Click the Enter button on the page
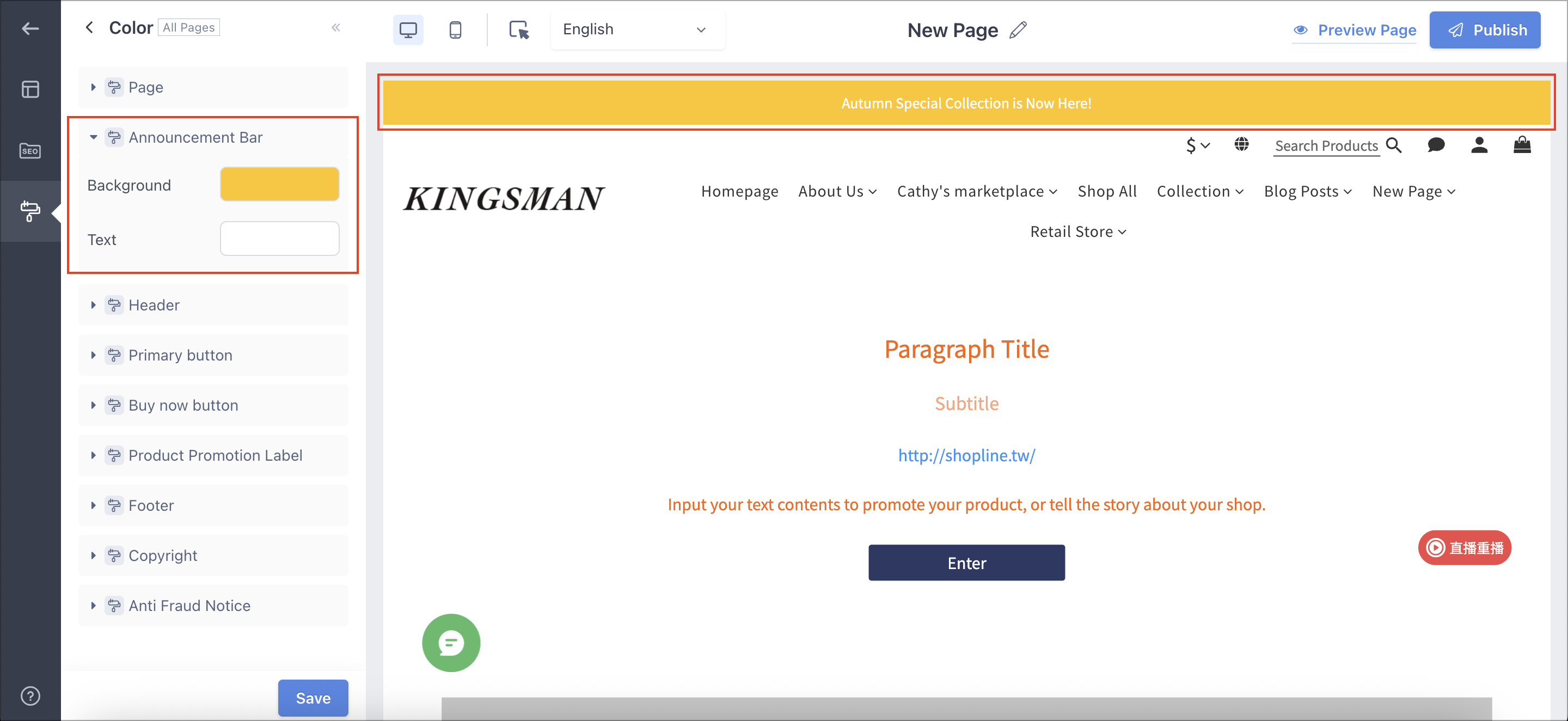The height and width of the screenshot is (721, 1568). tap(966, 563)
